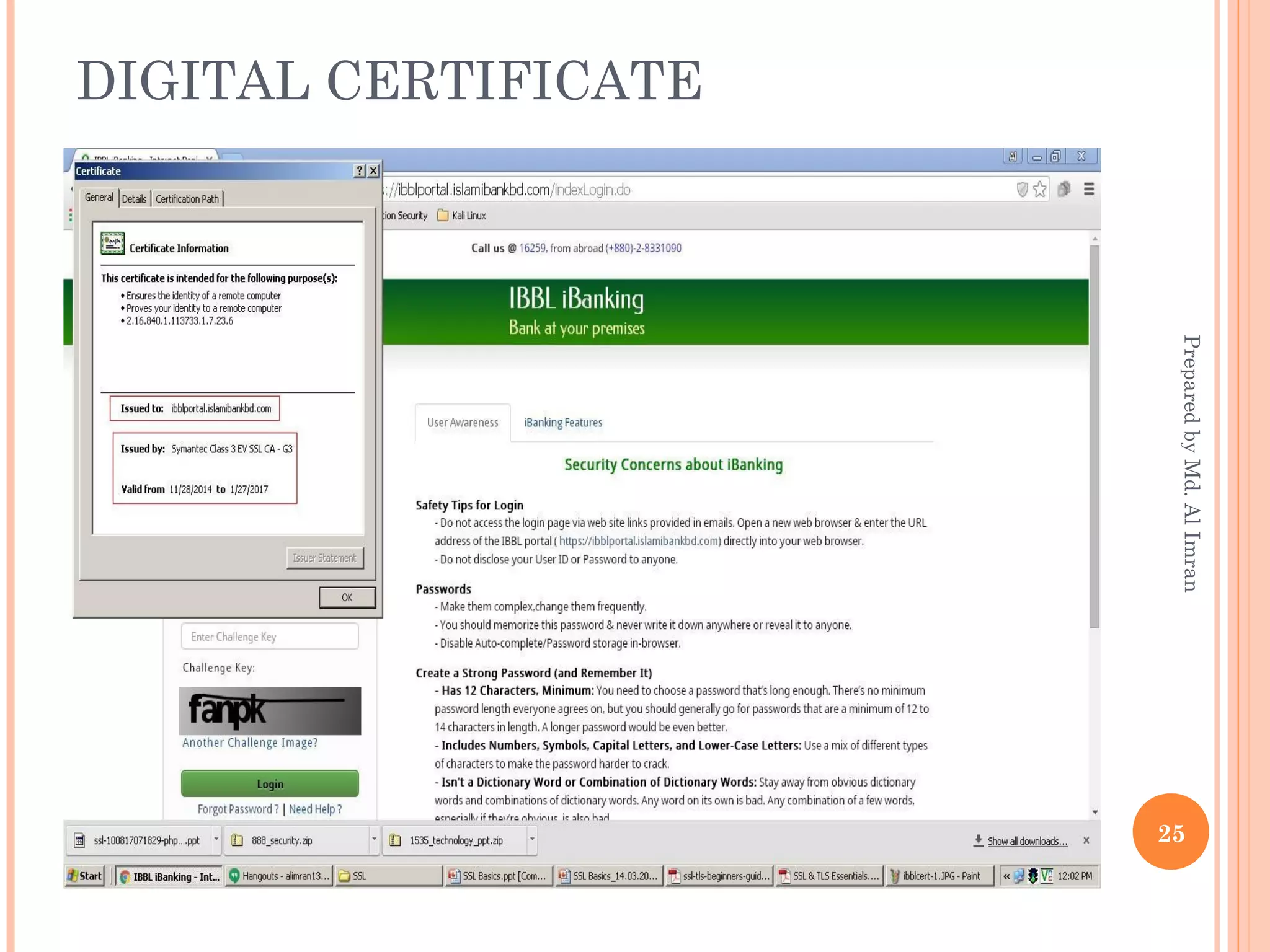The image size is (1270, 952).
Task: Open the Need Help link
Action: (x=316, y=809)
